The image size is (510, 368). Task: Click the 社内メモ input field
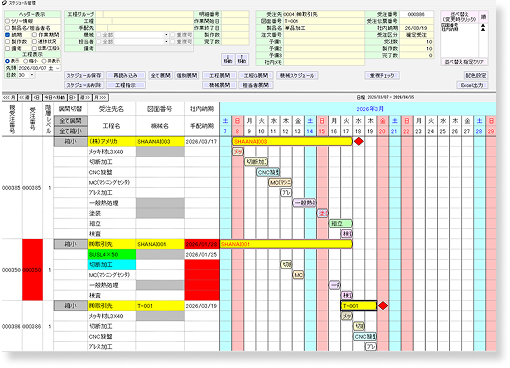324,62
